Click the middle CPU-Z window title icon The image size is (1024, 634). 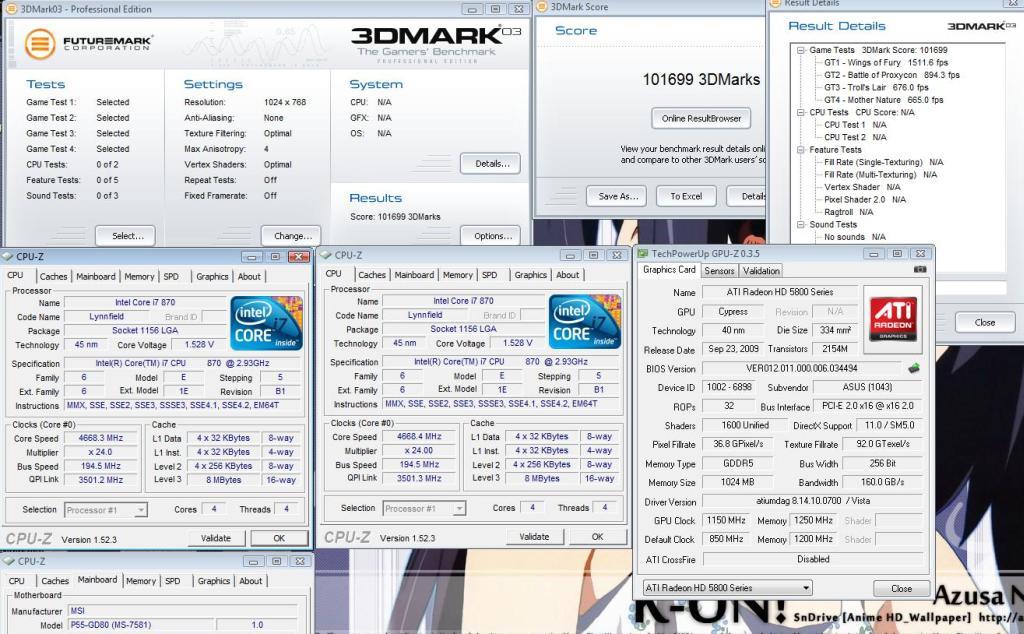pos(325,255)
